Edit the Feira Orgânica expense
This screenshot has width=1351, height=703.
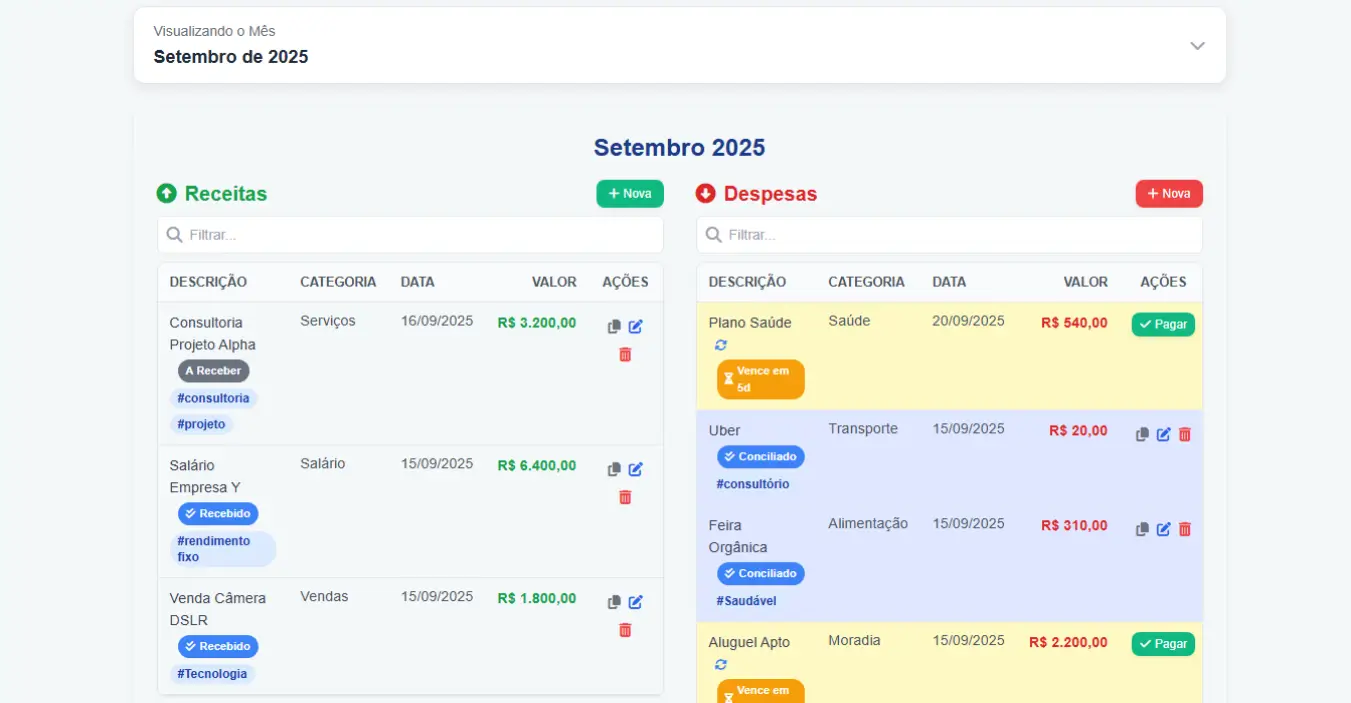[1163, 529]
